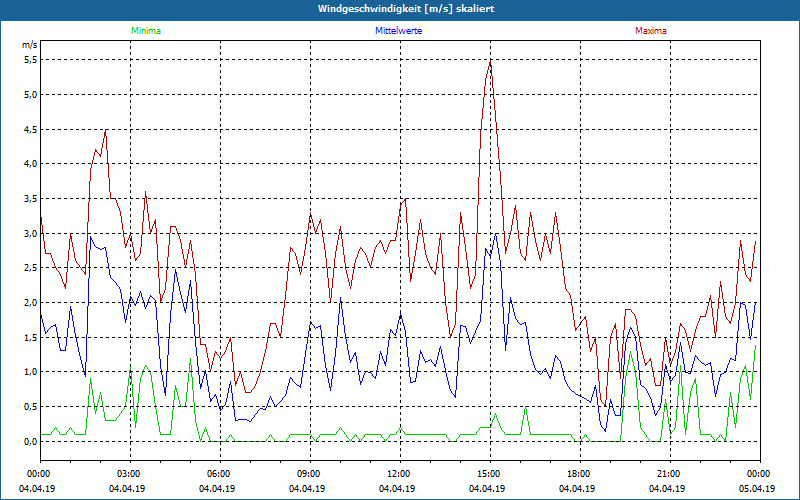Click the 03:00 time label

click(x=130, y=474)
